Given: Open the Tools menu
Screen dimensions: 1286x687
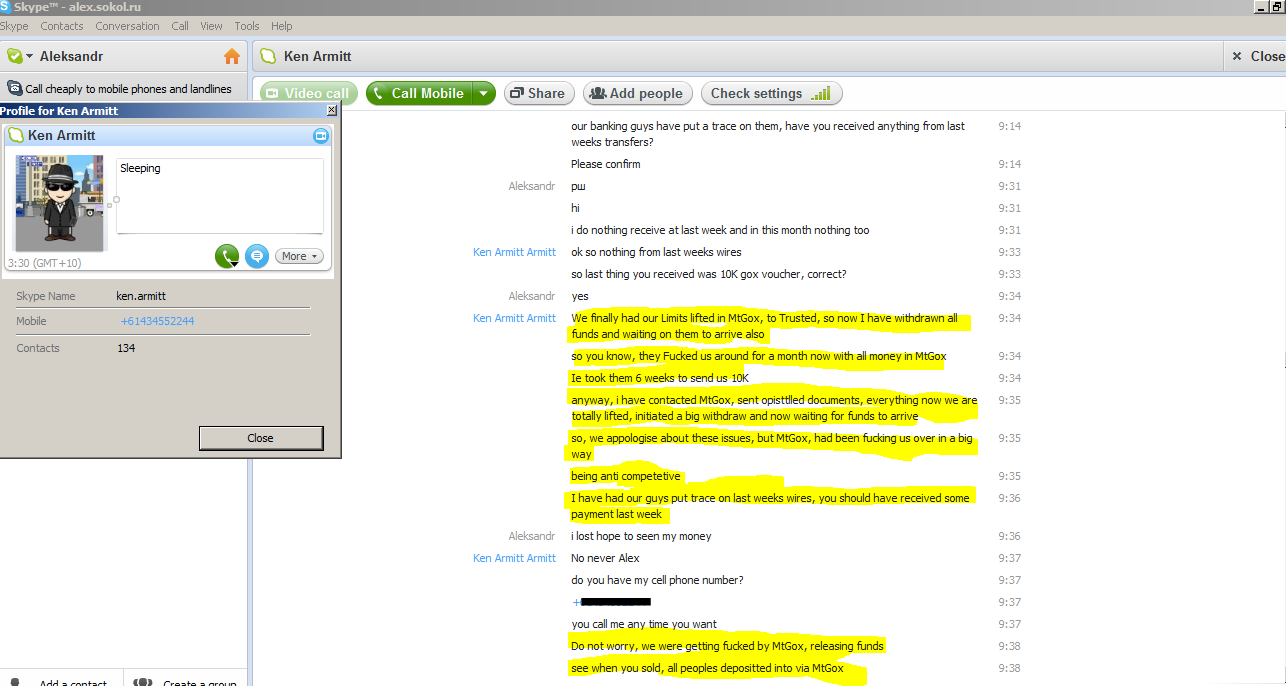Looking at the screenshot, I should point(246,26).
